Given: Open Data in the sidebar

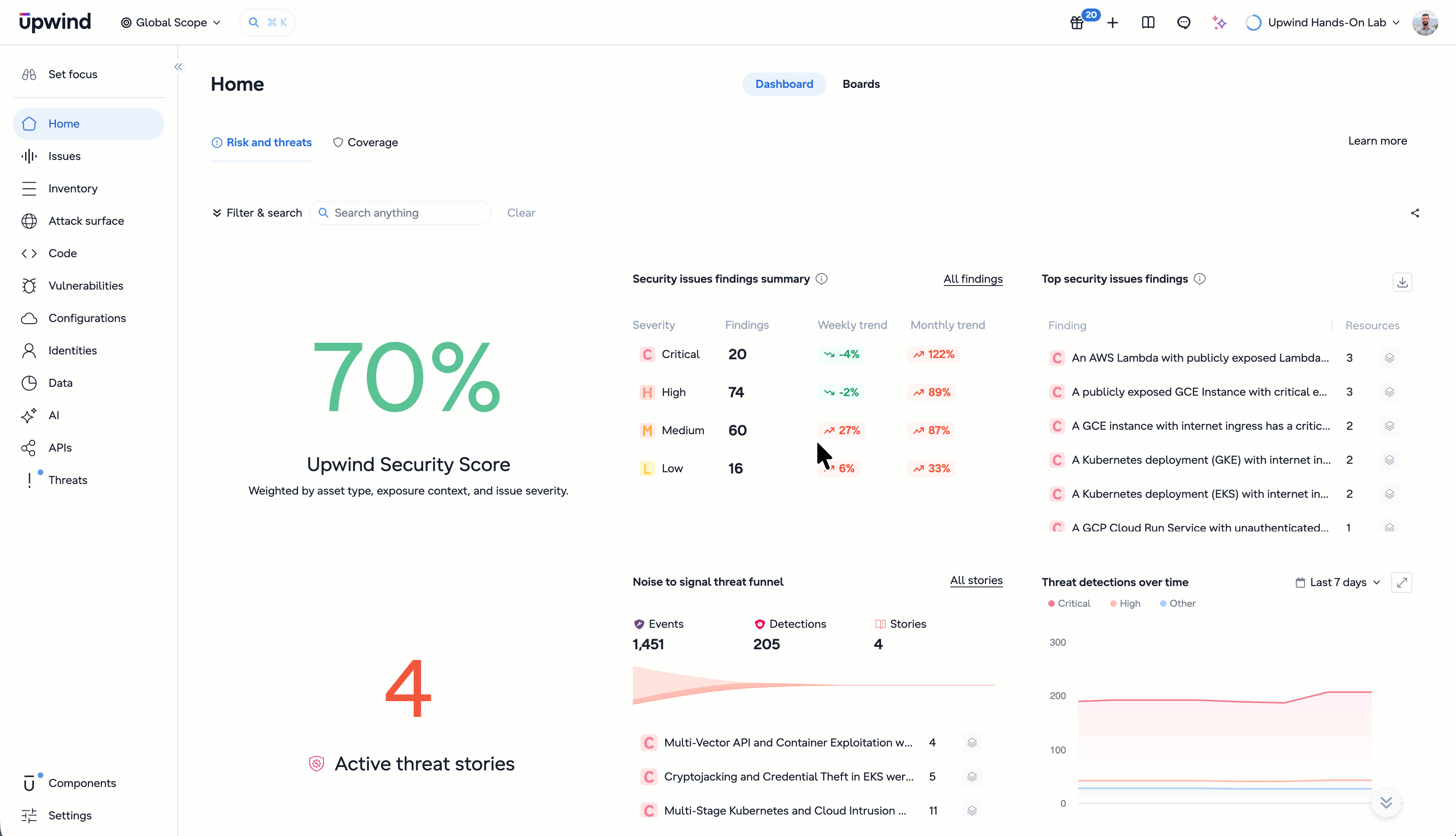Looking at the screenshot, I should coord(88,383).
